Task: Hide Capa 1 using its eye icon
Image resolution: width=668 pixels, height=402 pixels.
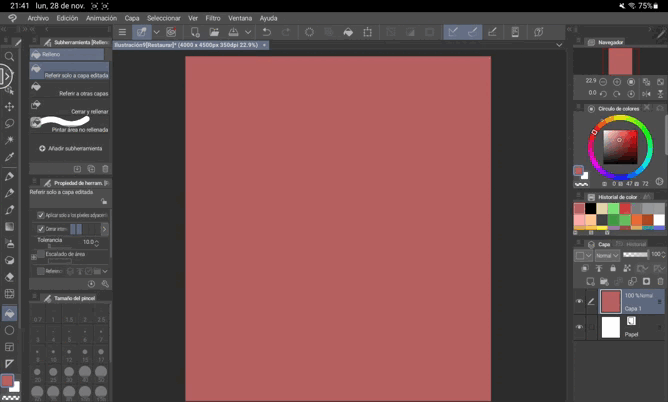Action: click(579, 301)
